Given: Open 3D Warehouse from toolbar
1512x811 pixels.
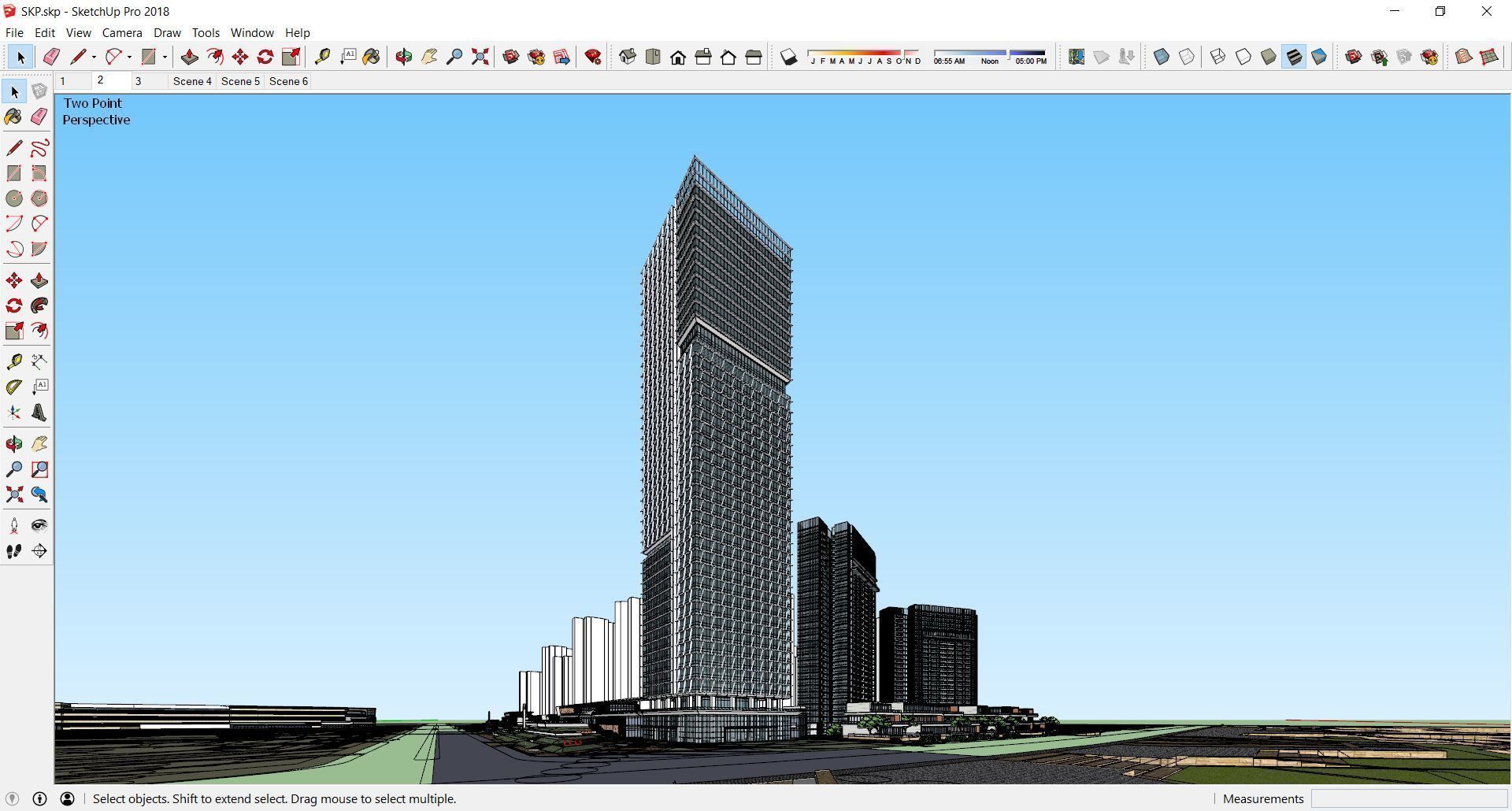Looking at the screenshot, I should point(511,57).
